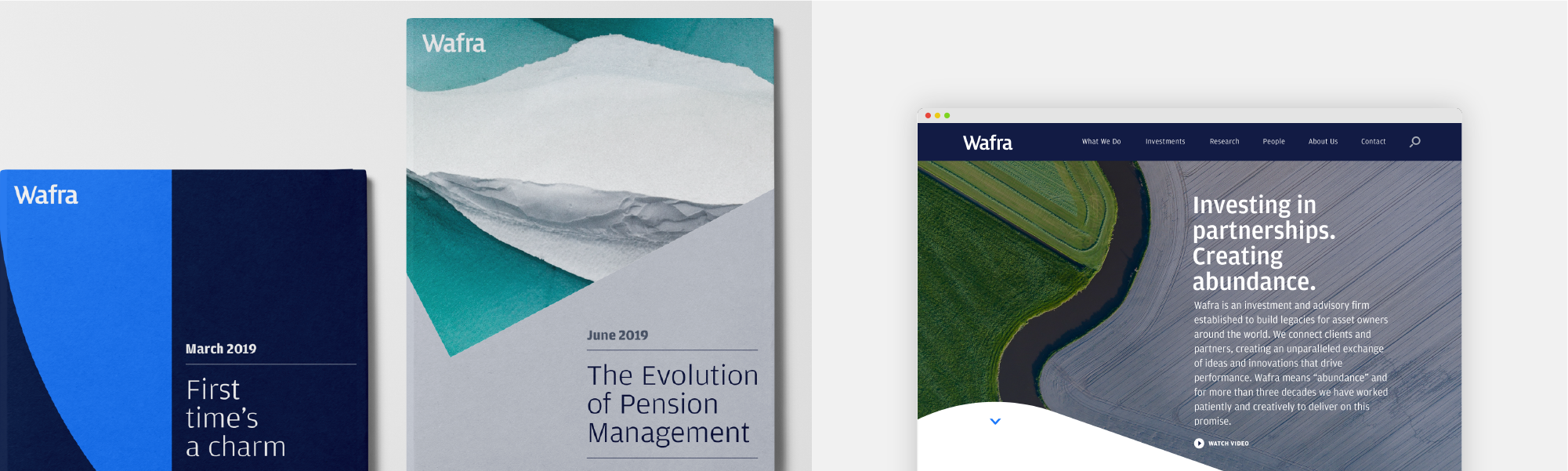
Task: Click the search magnifier icon in navbar
Action: click(1414, 142)
